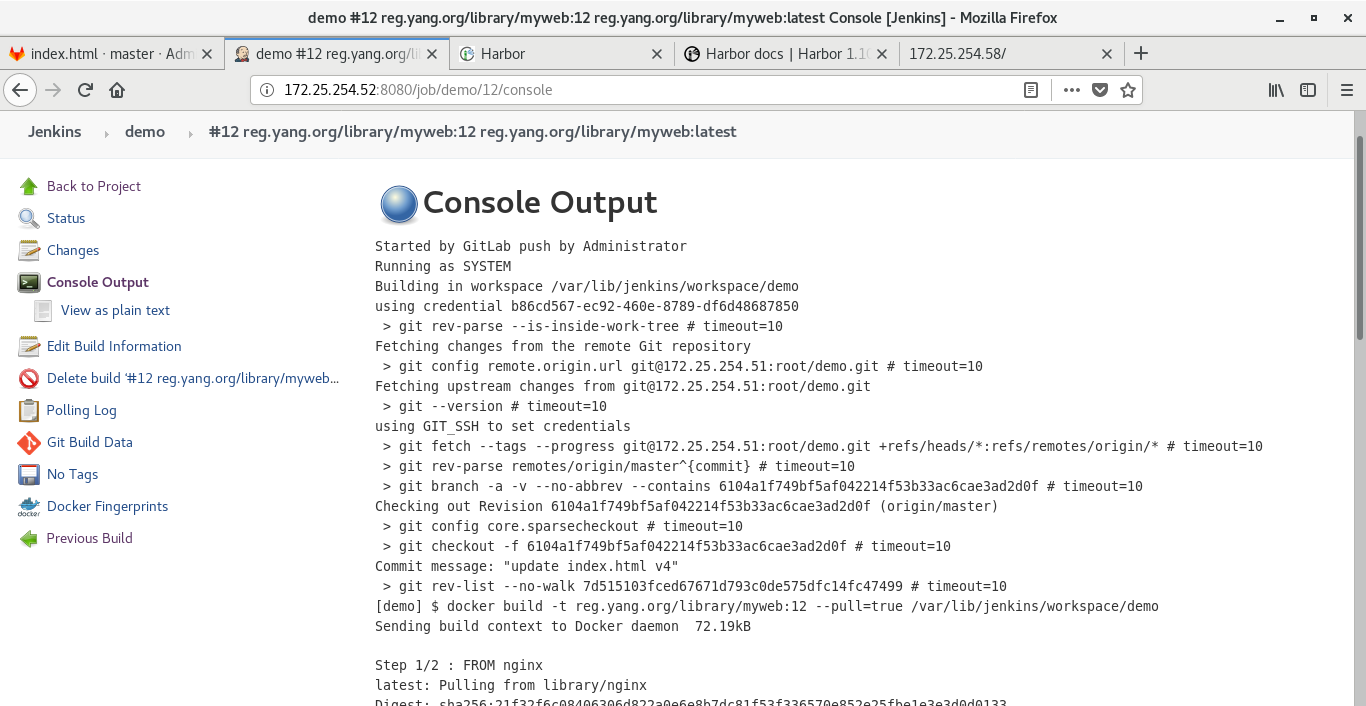This screenshot has width=1366, height=706.
Task: Open the Firefox hamburger menu
Action: pos(1346,90)
